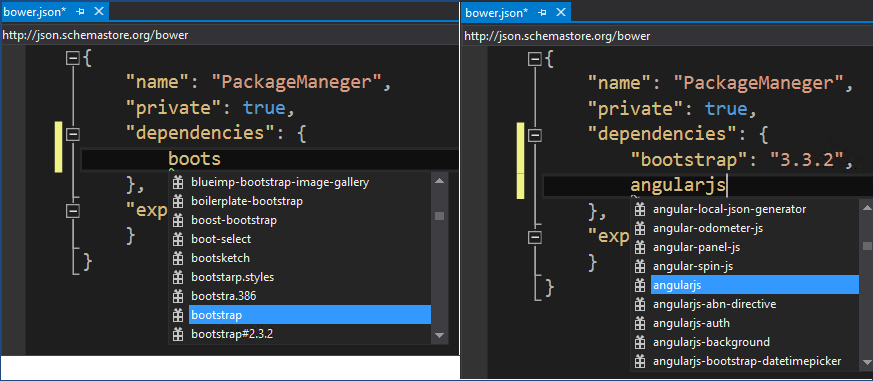This screenshot has height=381, width=873.
Task: Click package icon beside bootsketch
Action: pos(178,258)
